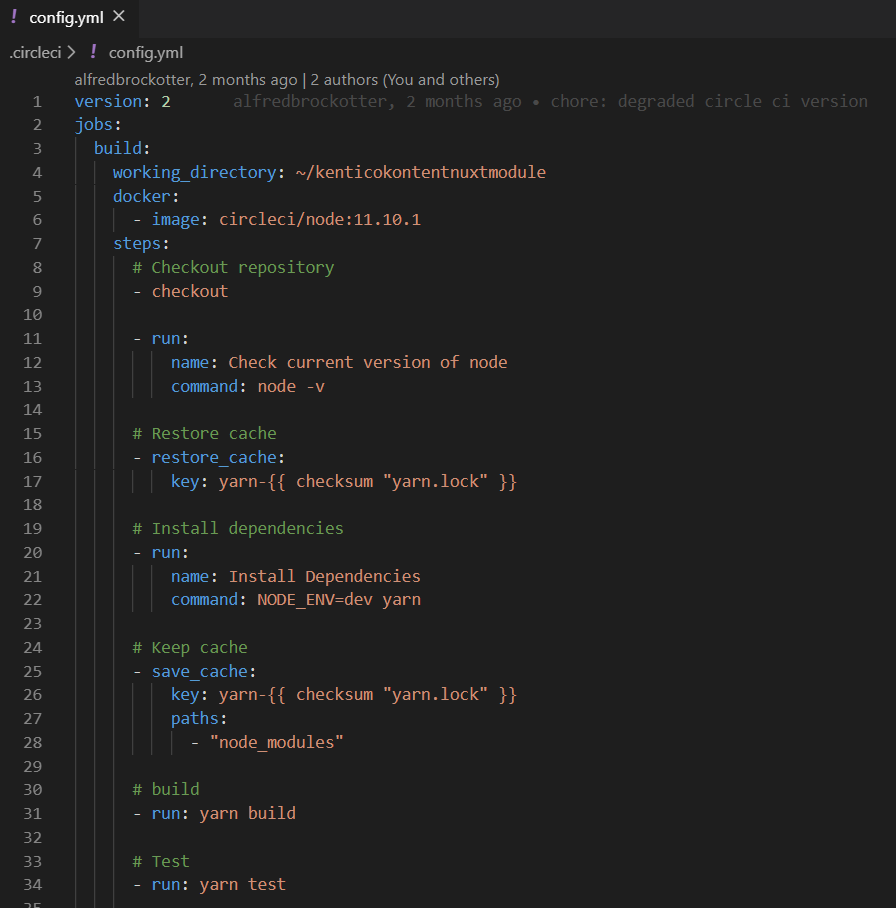
Task: Click the 'node -v' command value
Action: pyautogui.click(x=291, y=386)
